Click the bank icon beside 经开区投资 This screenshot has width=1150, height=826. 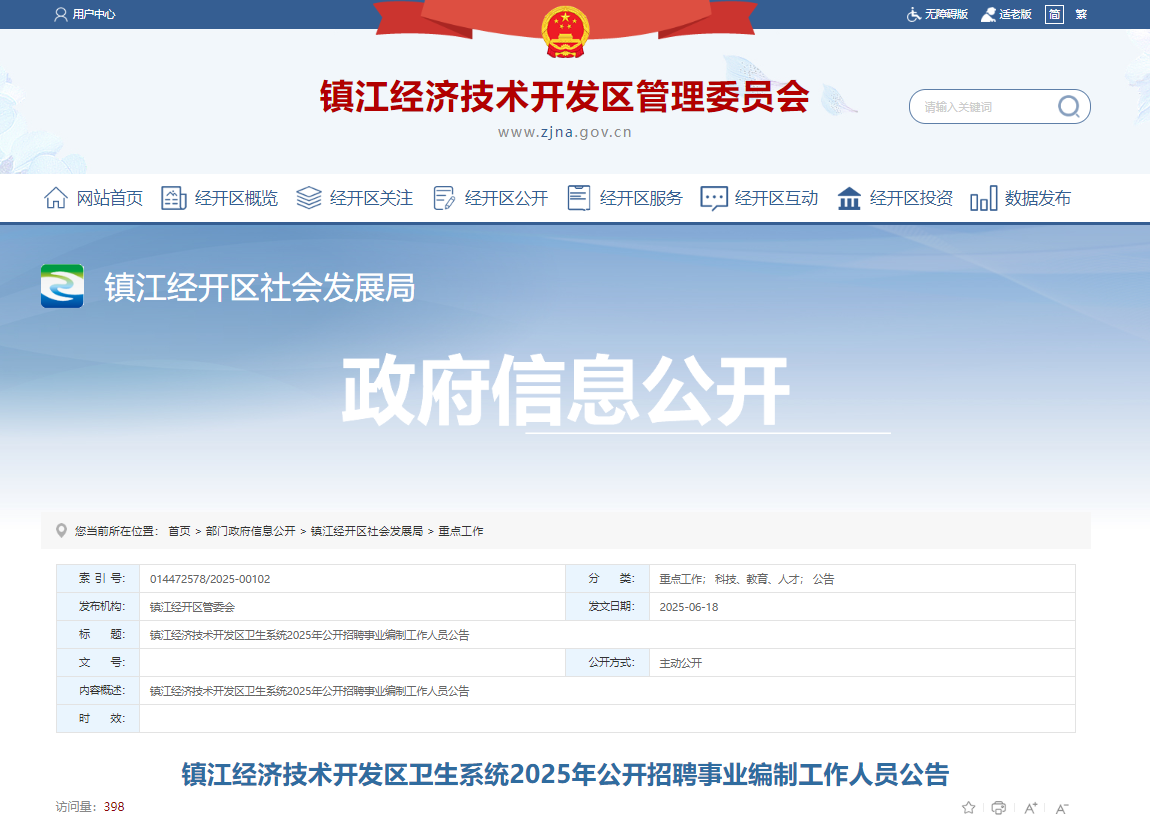849,198
